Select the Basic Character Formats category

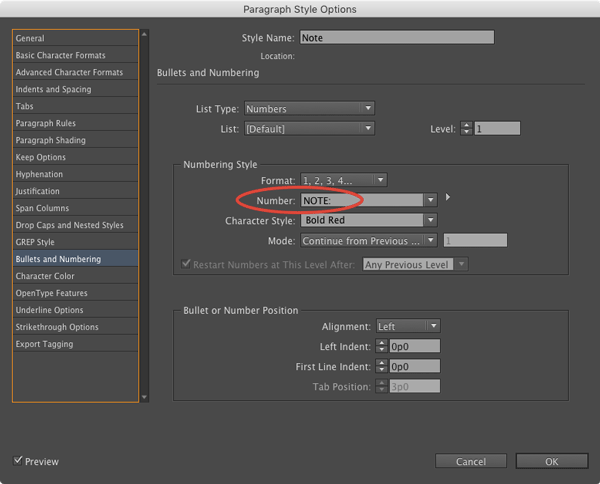pyautogui.click(x=61, y=55)
